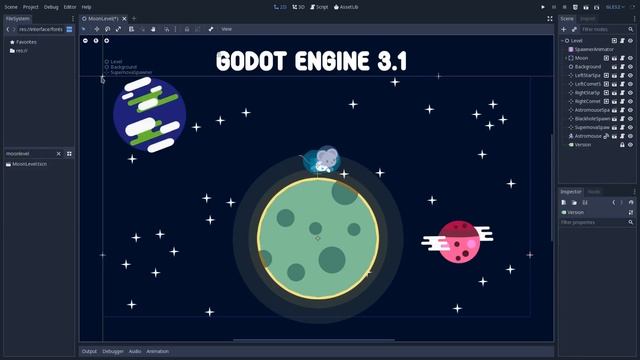Click the Add Node plus icon

564,29
